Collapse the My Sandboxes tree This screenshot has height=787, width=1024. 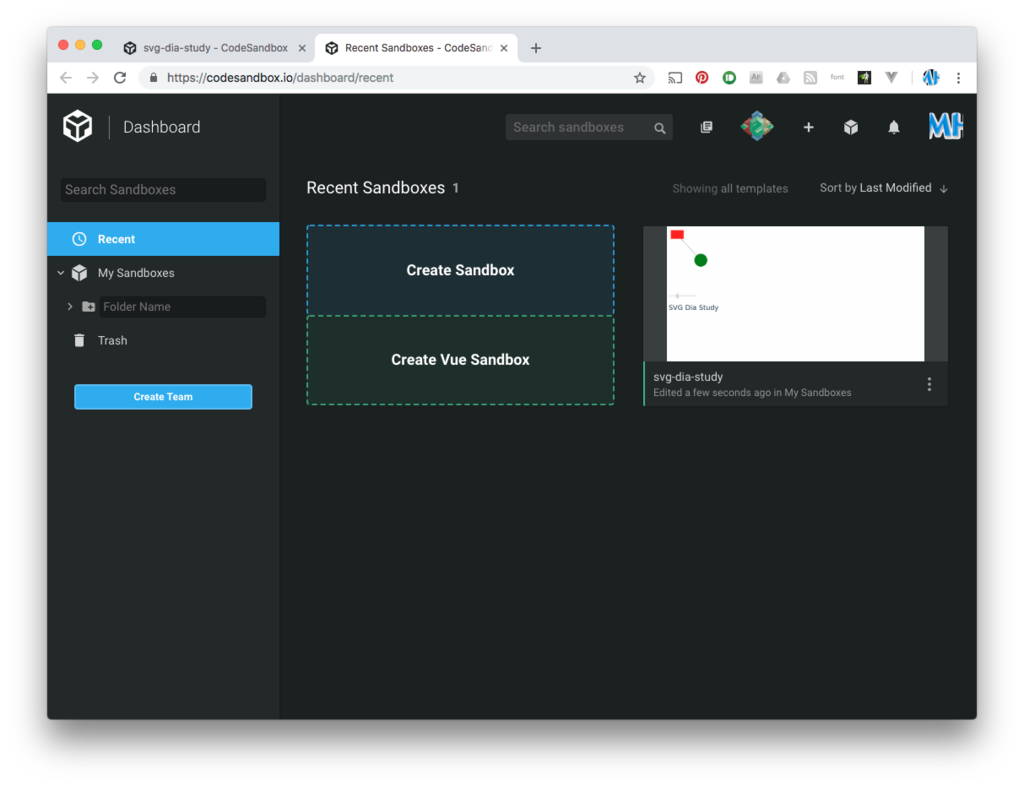pyautogui.click(x=61, y=273)
